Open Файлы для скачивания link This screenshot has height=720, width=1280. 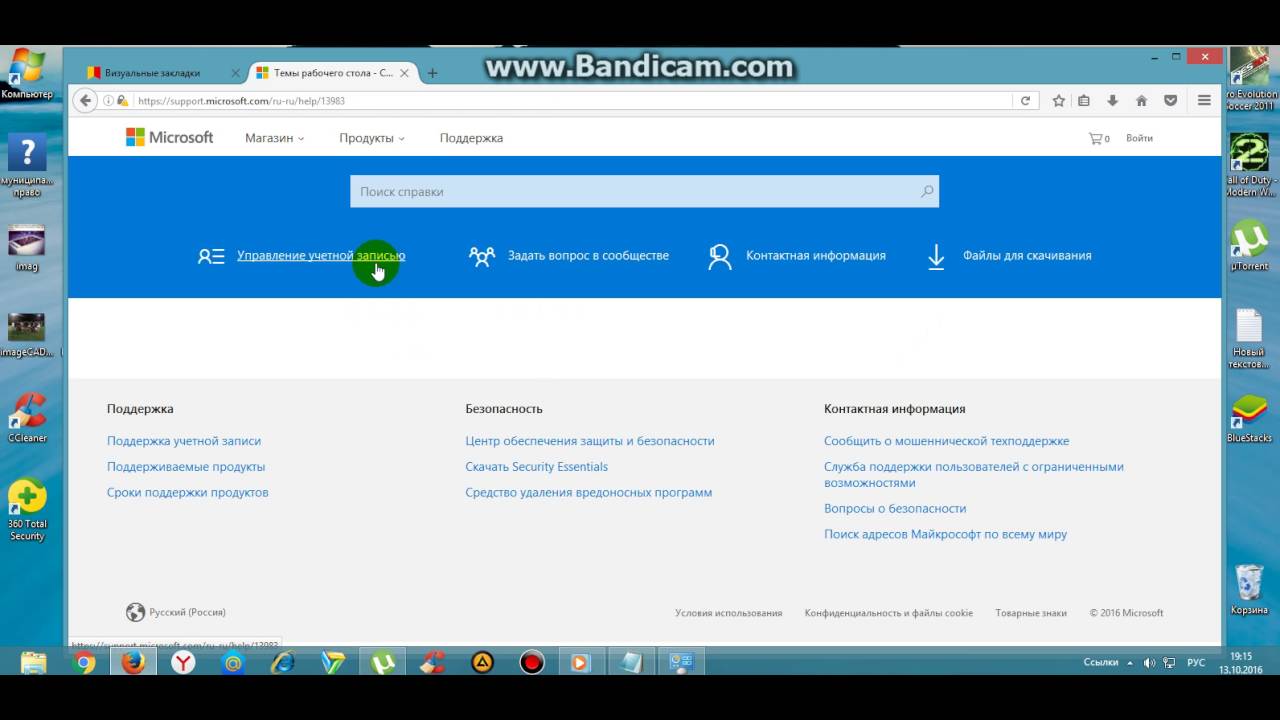[x=1027, y=255]
